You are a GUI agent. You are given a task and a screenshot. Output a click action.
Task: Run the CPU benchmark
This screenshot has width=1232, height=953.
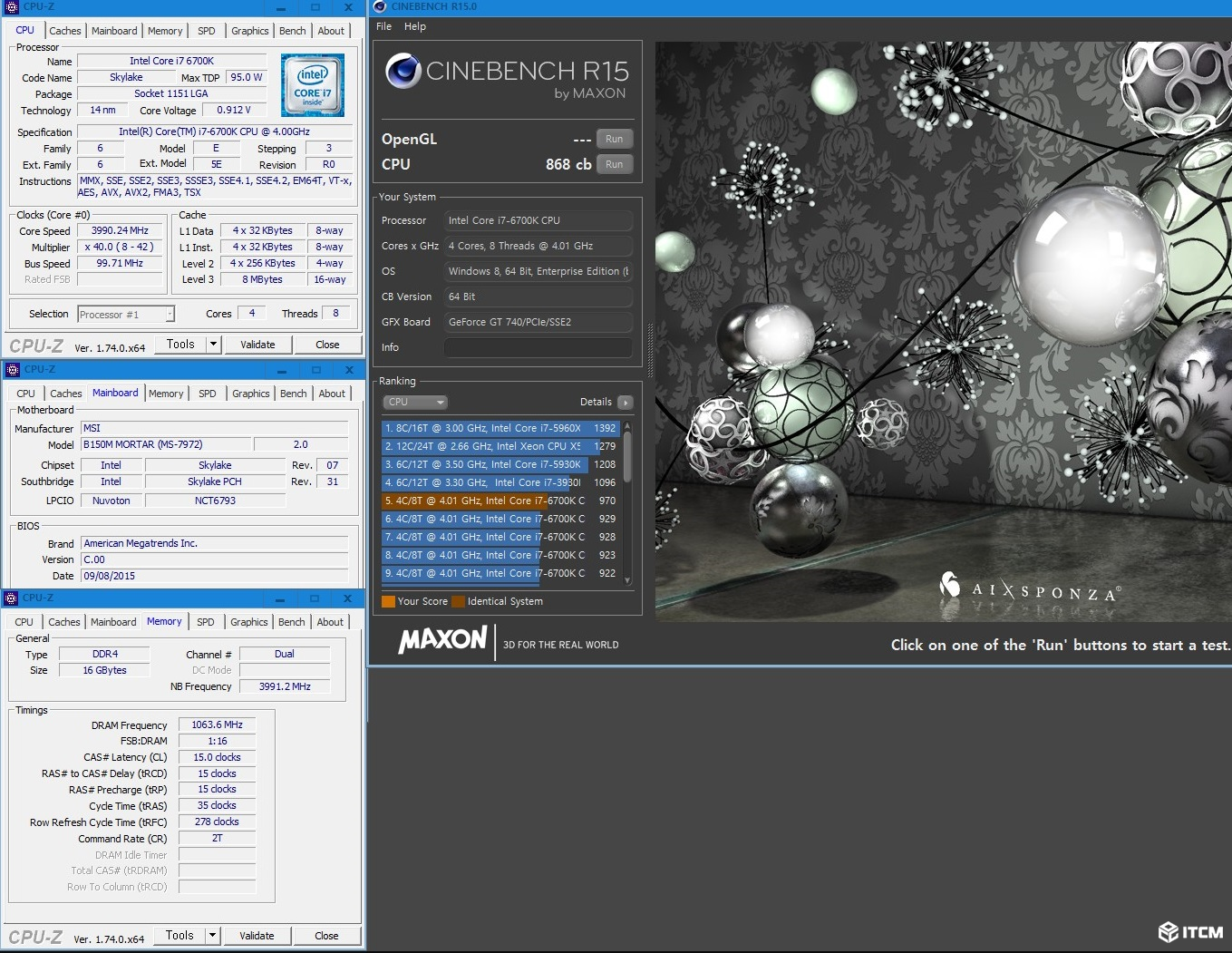615,165
